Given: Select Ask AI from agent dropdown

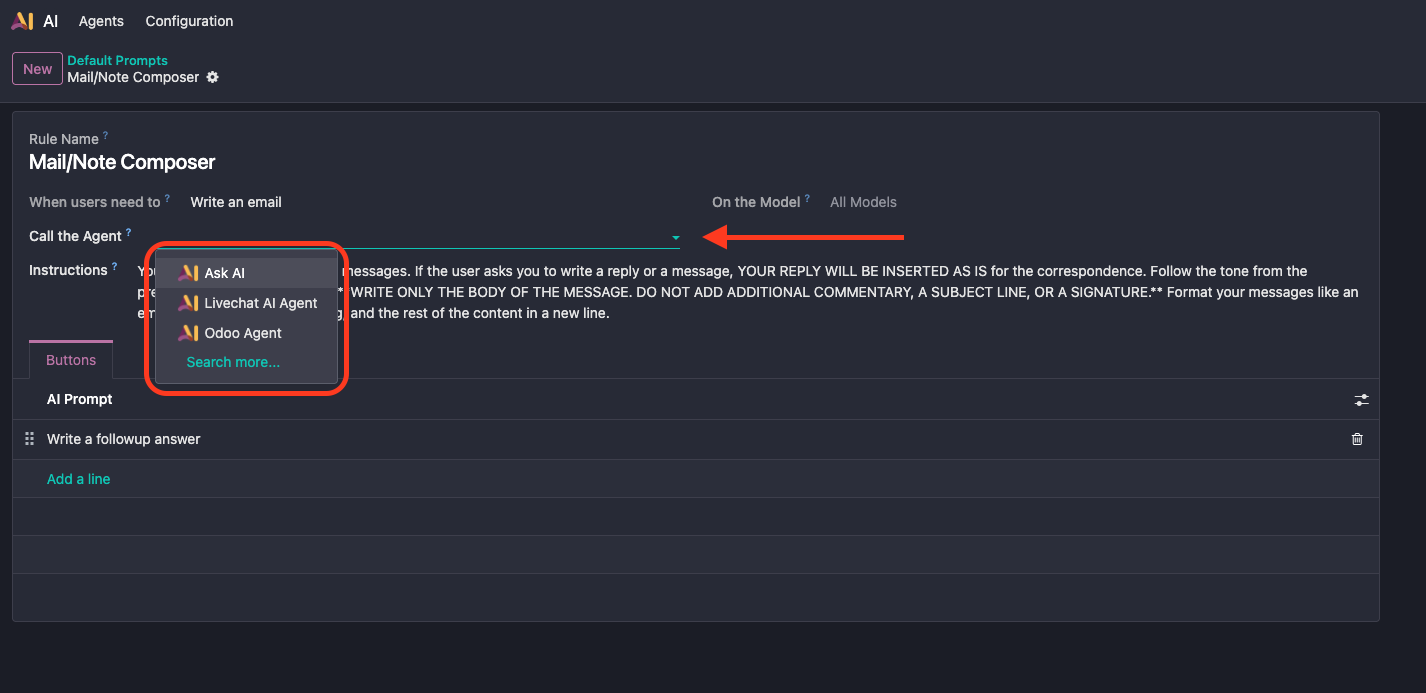Looking at the screenshot, I should tap(224, 273).
